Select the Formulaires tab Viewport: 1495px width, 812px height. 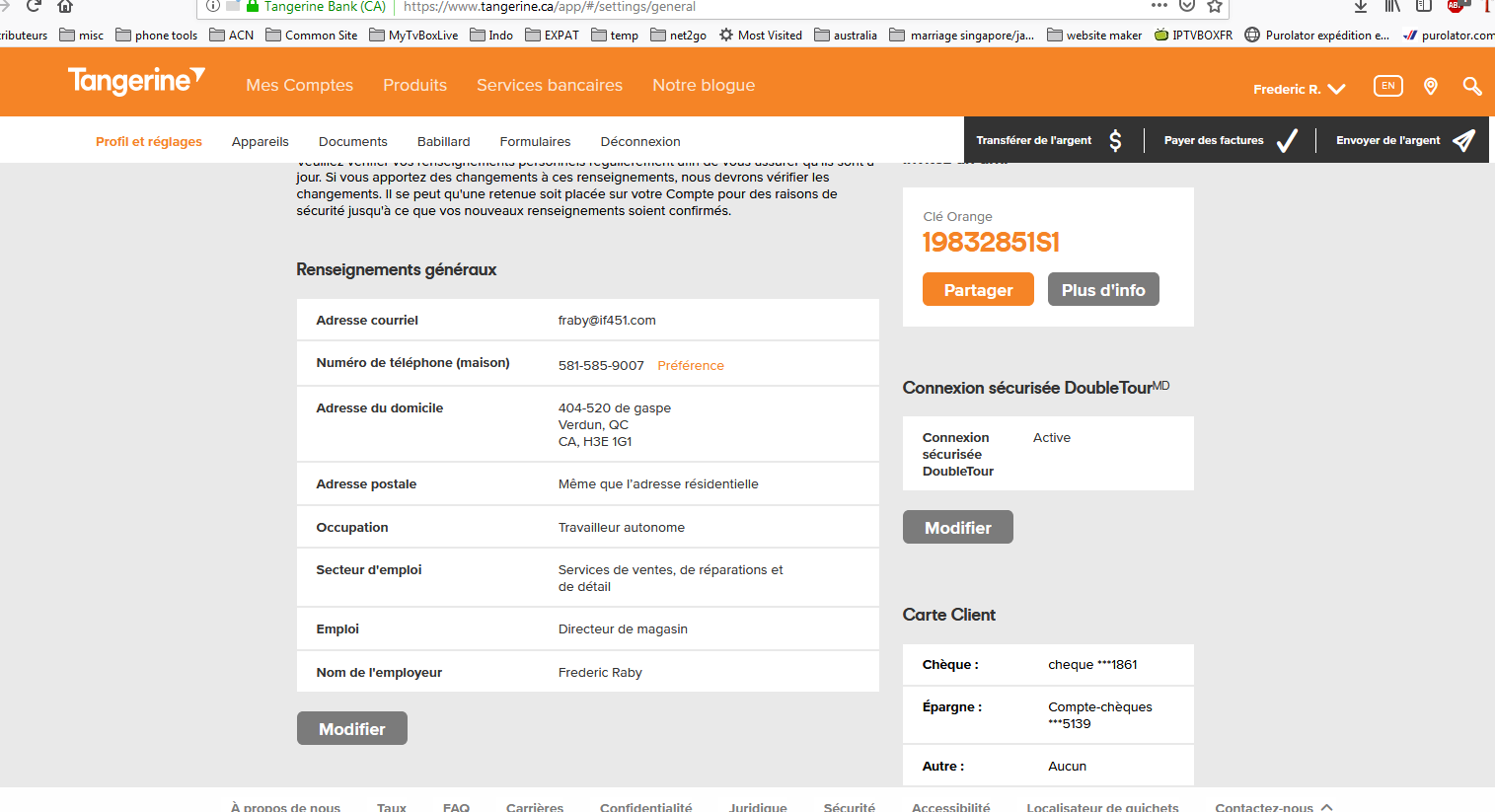(x=535, y=141)
